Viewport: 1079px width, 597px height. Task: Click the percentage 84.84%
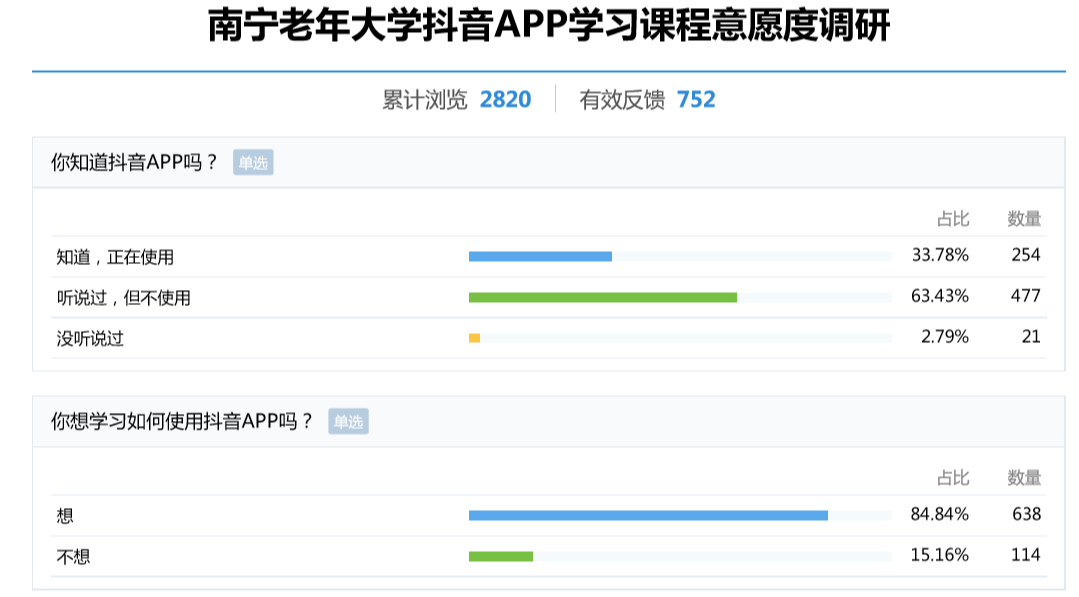(x=940, y=514)
